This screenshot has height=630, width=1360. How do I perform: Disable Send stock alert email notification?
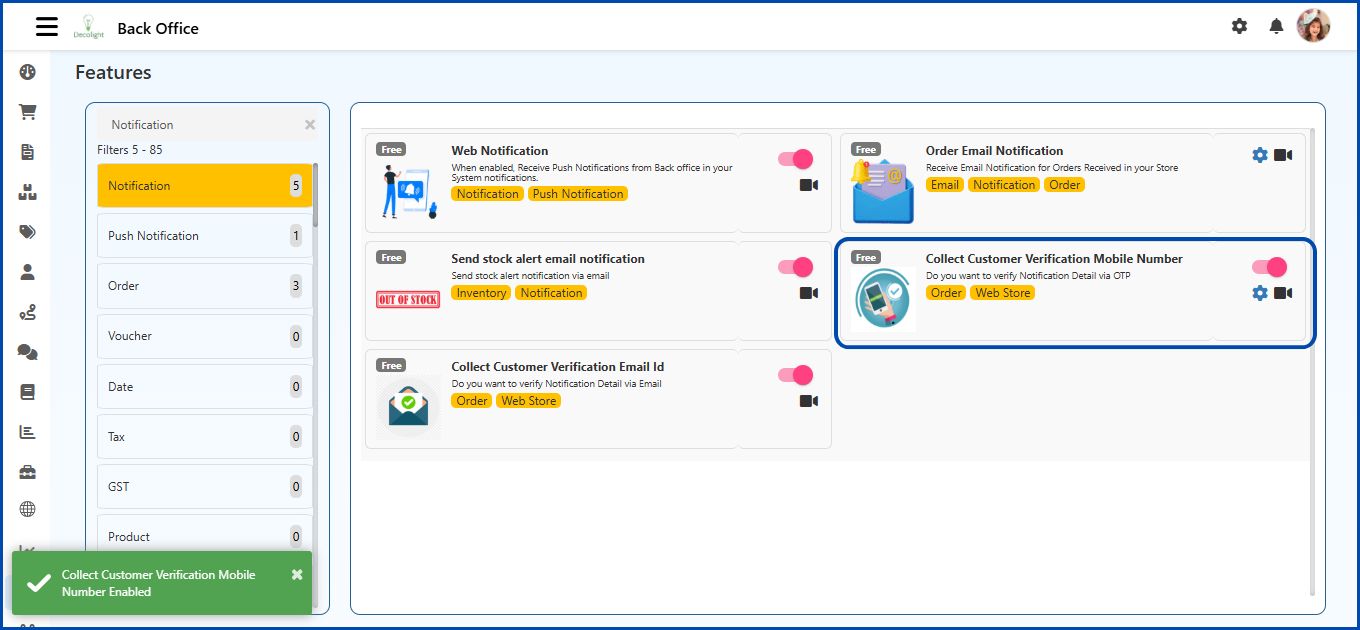pyautogui.click(x=793, y=266)
